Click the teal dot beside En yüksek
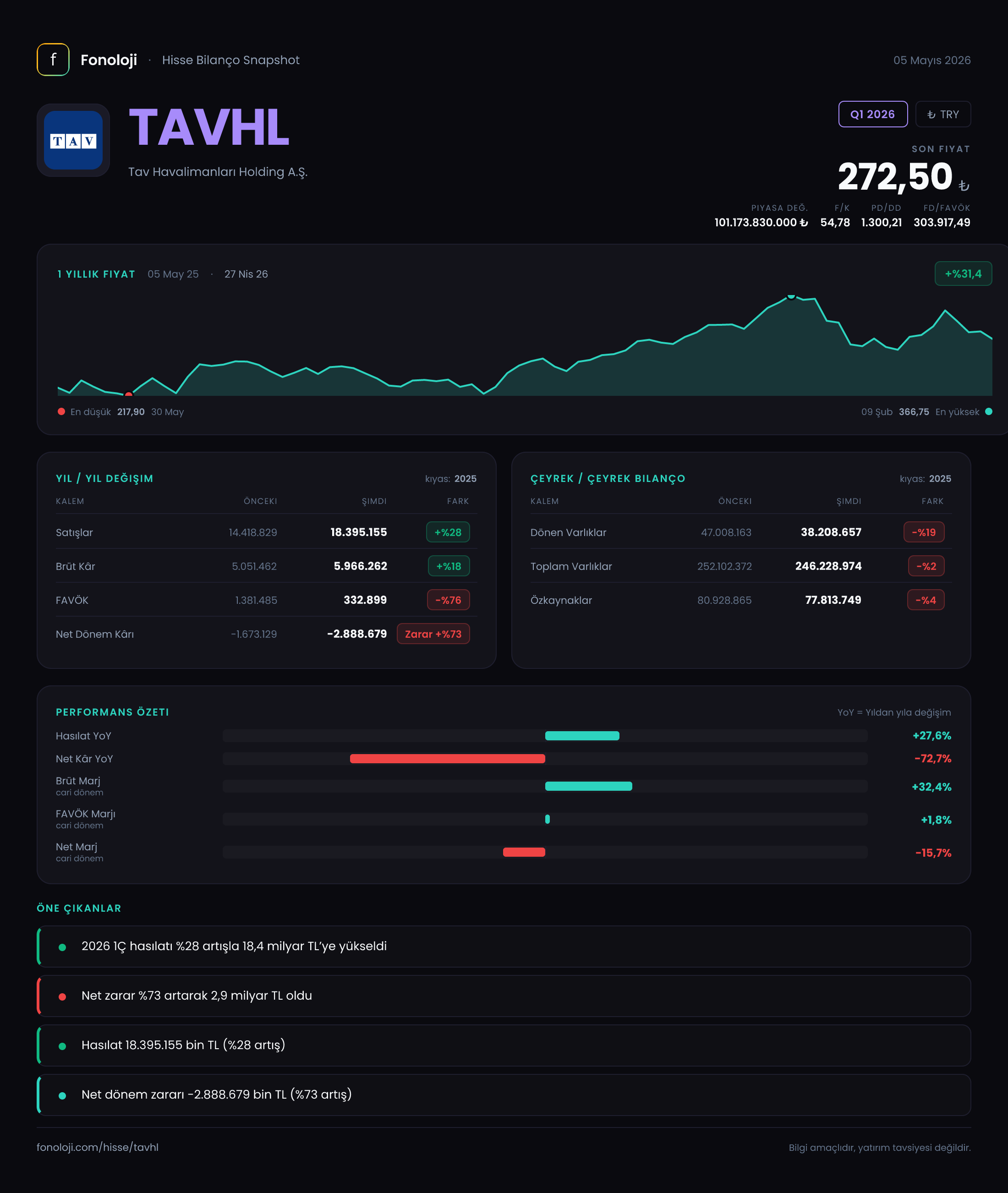 [x=989, y=411]
